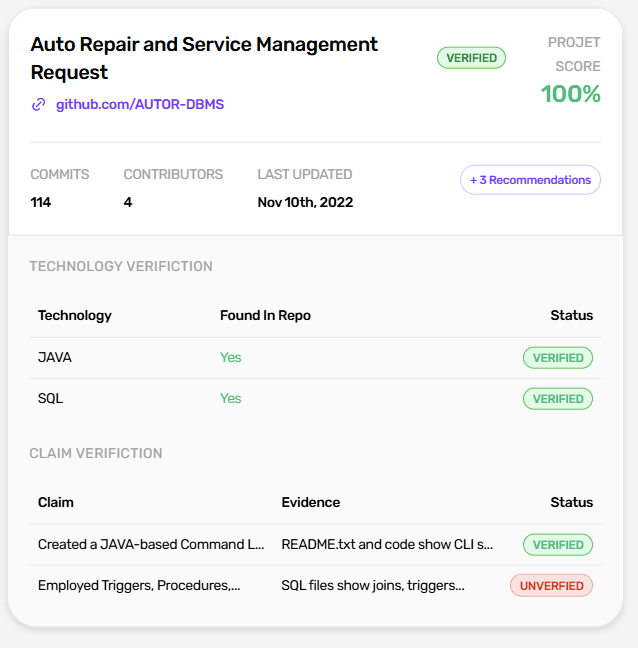The width and height of the screenshot is (638, 648).
Task: Expand truncated claim 'Employed Triggers, Procedures,...'
Action: coord(139,585)
